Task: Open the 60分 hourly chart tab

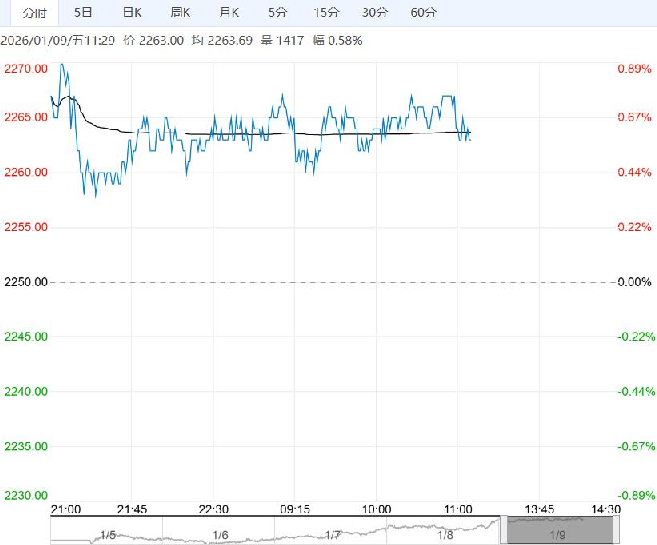Action: tap(424, 13)
